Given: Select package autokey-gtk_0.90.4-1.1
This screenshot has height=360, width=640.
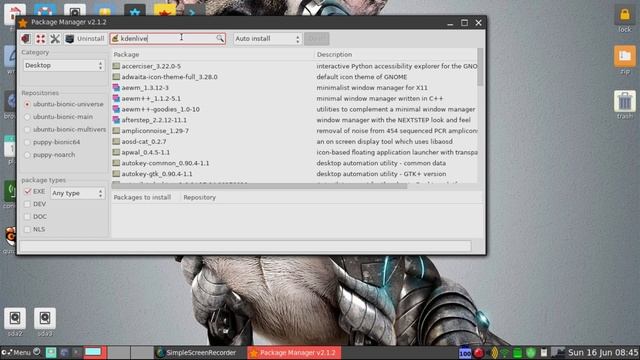Looking at the screenshot, I should 294,174.
